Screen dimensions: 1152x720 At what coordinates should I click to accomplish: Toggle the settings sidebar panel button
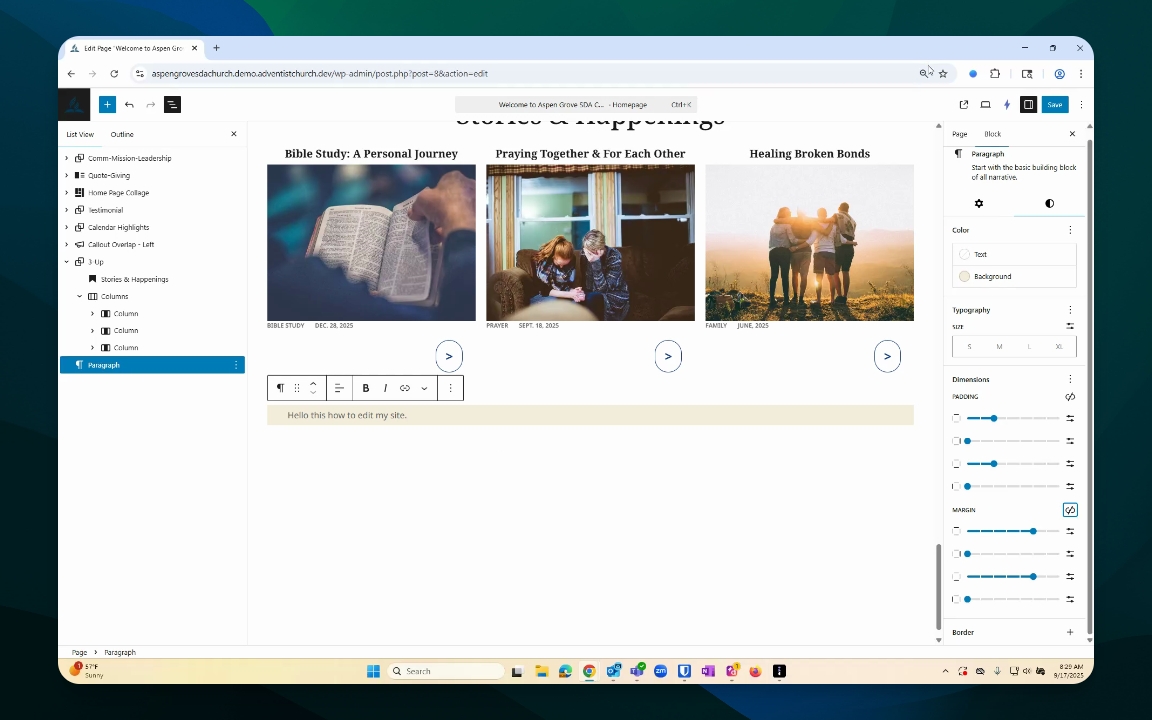pos(1028,104)
